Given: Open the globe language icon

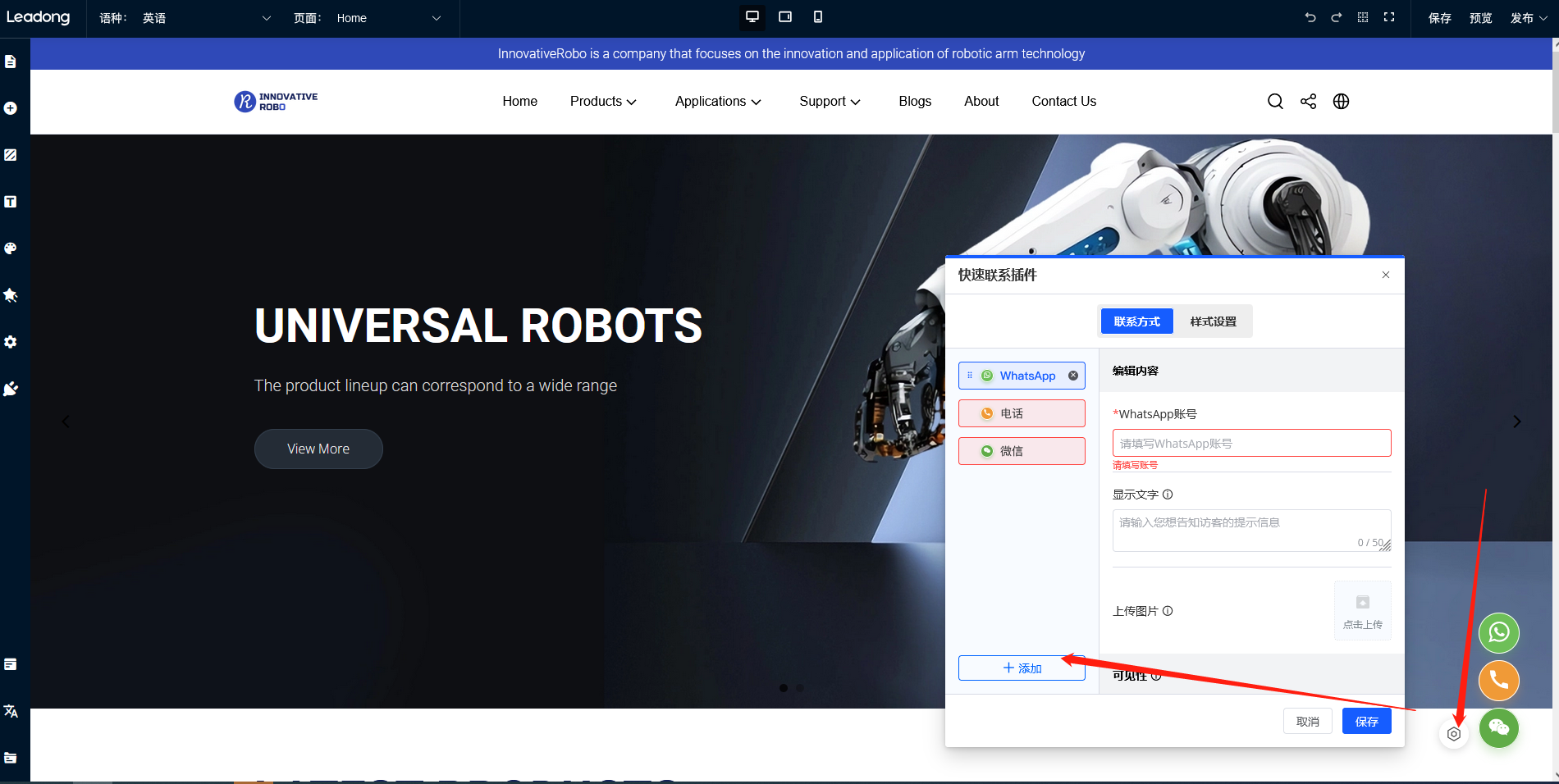Looking at the screenshot, I should pyautogui.click(x=1341, y=102).
